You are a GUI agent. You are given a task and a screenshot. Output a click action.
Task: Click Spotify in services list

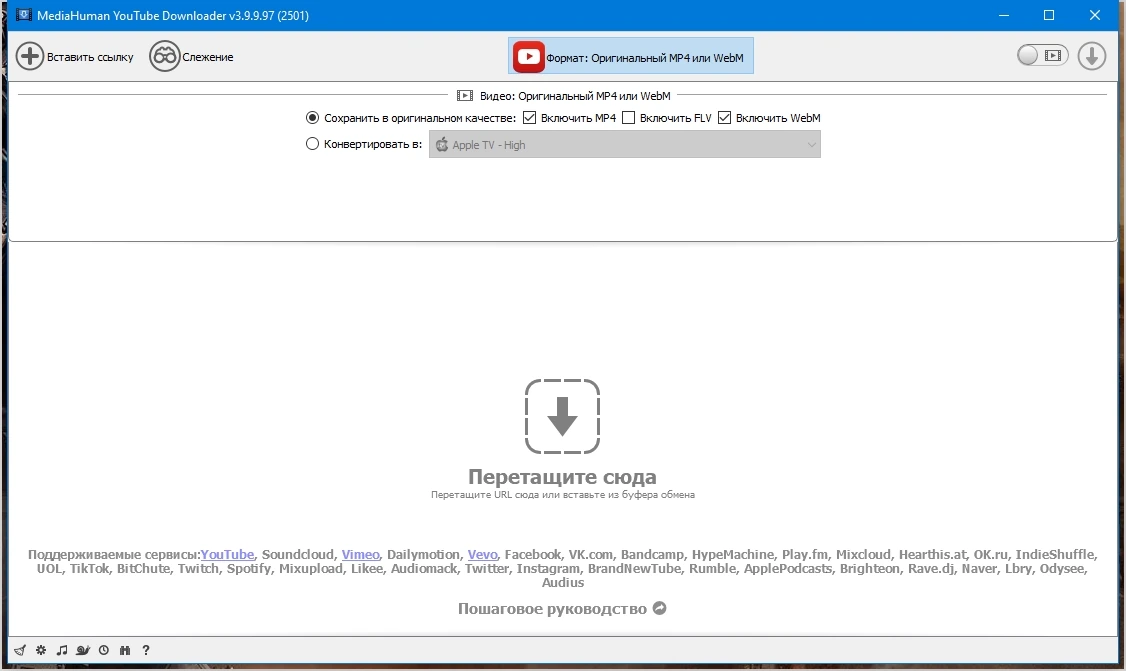click(x=248, y=569)
